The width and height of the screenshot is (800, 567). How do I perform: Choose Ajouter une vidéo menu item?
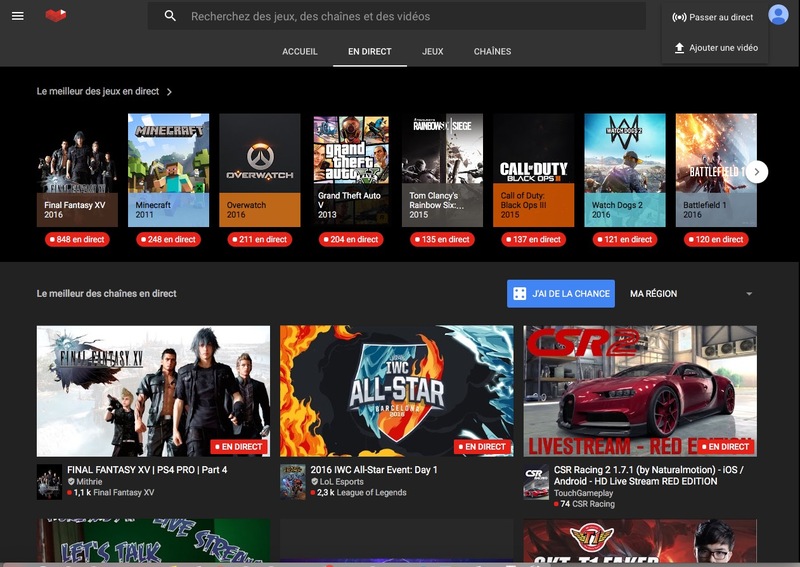715,48
